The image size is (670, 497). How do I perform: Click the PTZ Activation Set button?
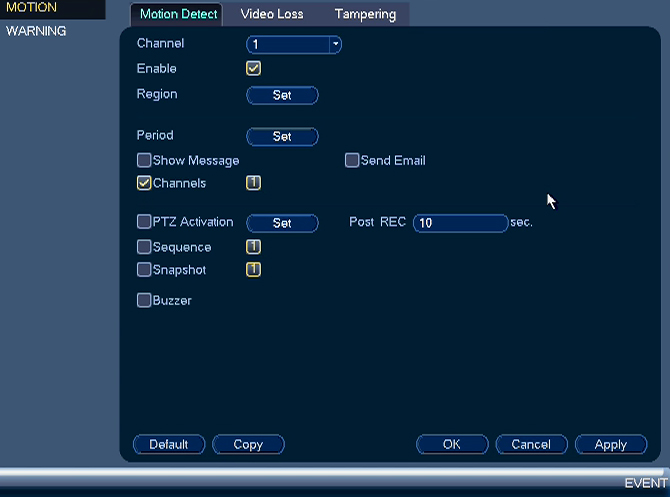click(282, 223)
